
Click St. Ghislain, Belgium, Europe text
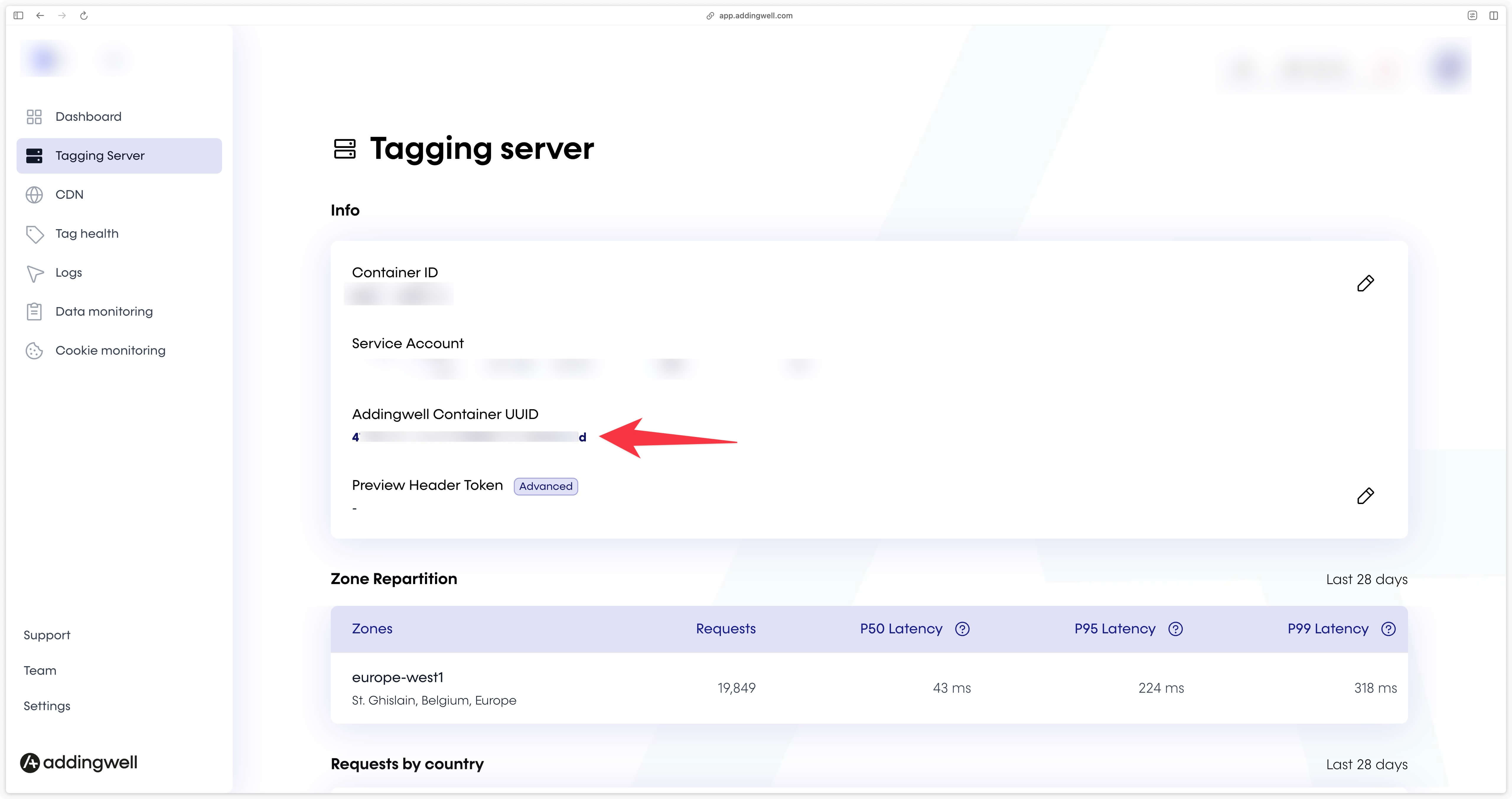434,700
